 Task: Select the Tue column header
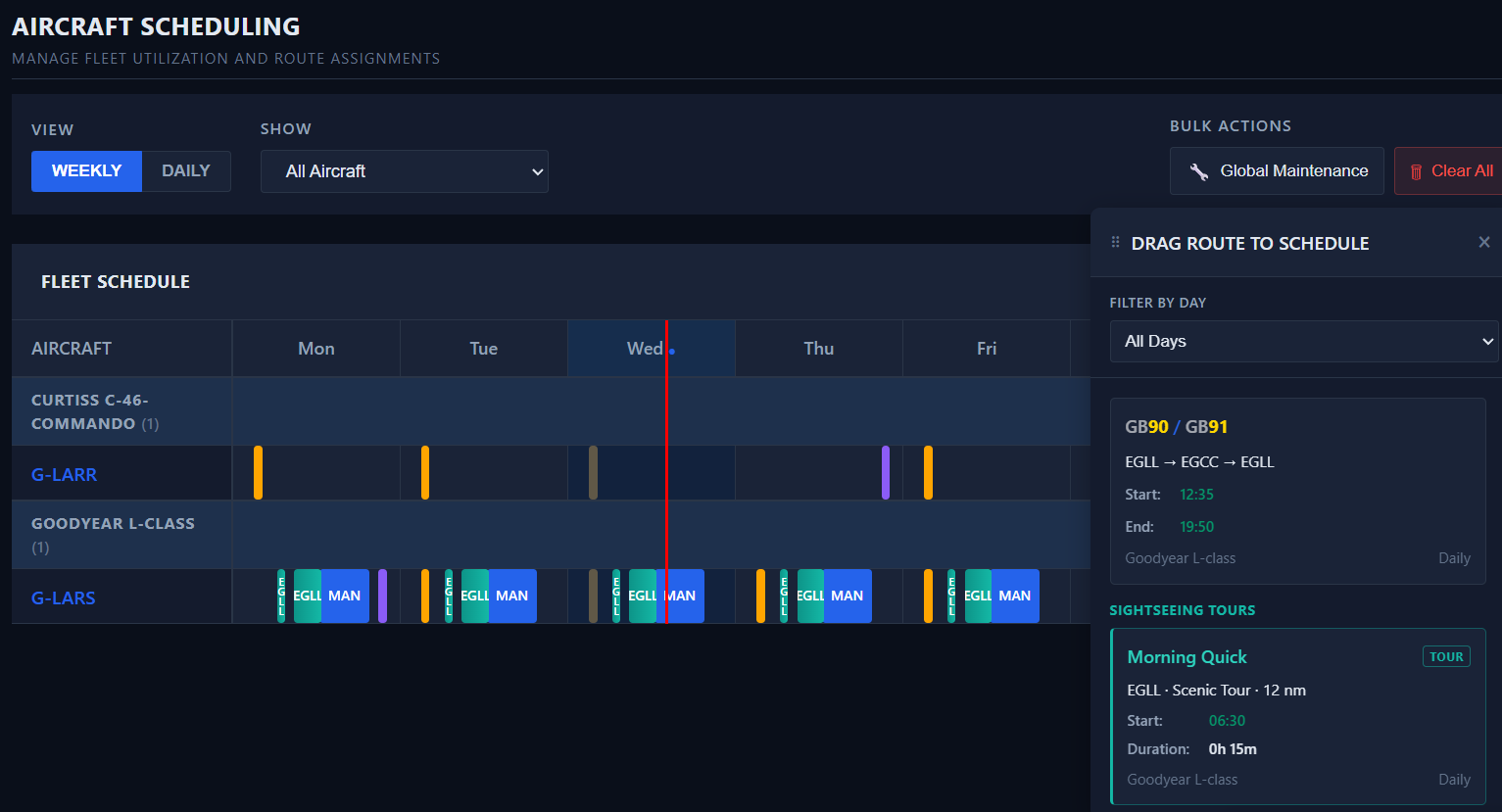[x=484, y=349]
